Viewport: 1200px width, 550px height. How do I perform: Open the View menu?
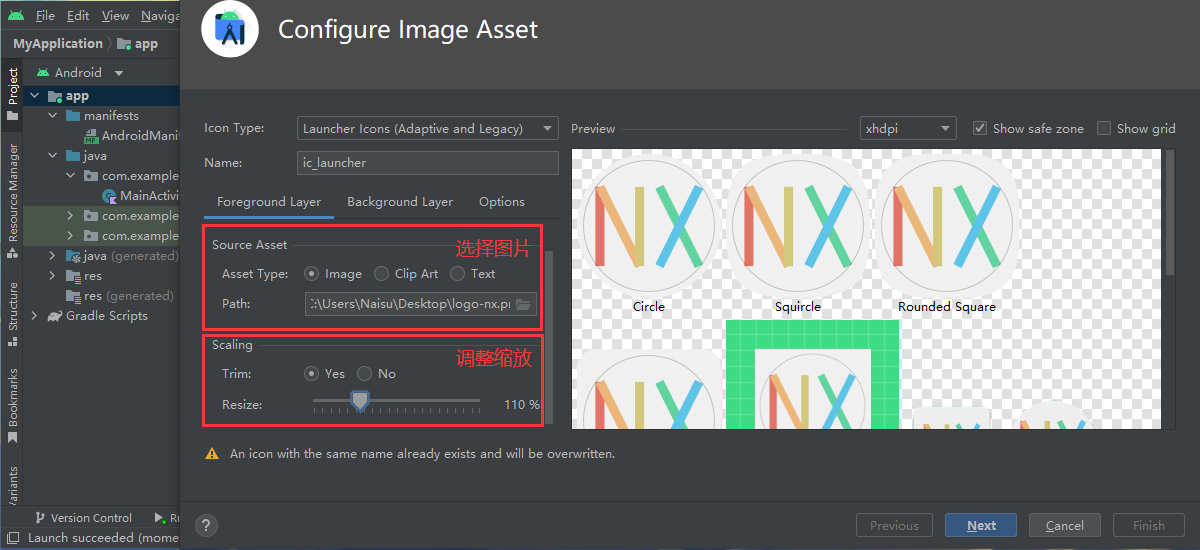[x=115, y=16]
